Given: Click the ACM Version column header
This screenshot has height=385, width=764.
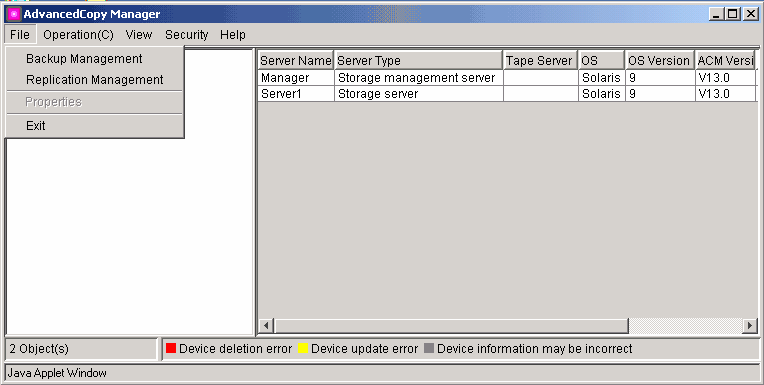Looking at the screenshot, I should pyautogui.click(x=725, y=60).
